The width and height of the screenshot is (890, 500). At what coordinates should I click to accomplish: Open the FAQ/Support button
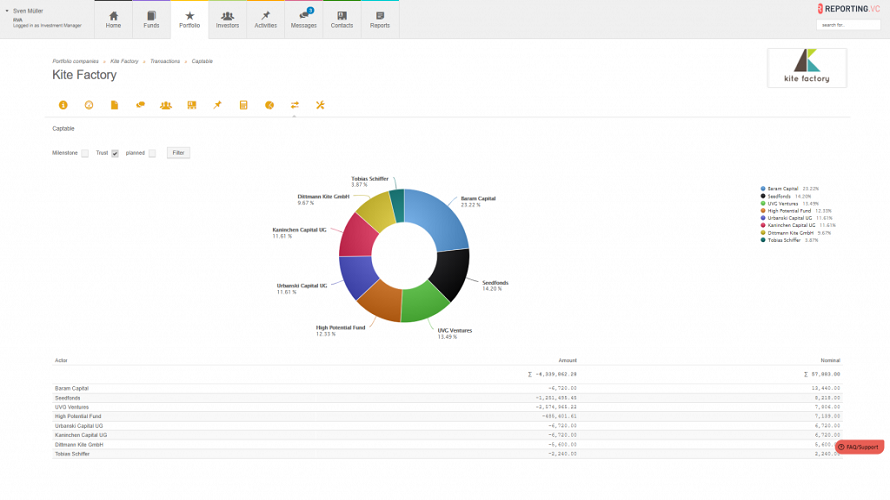[861, 447]
